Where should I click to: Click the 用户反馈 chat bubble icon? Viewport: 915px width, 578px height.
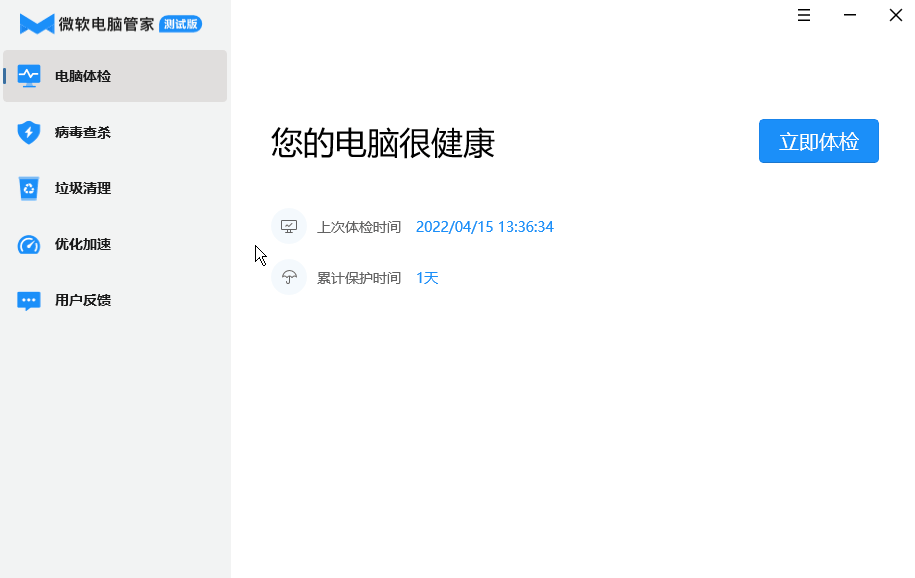(28, 300)
